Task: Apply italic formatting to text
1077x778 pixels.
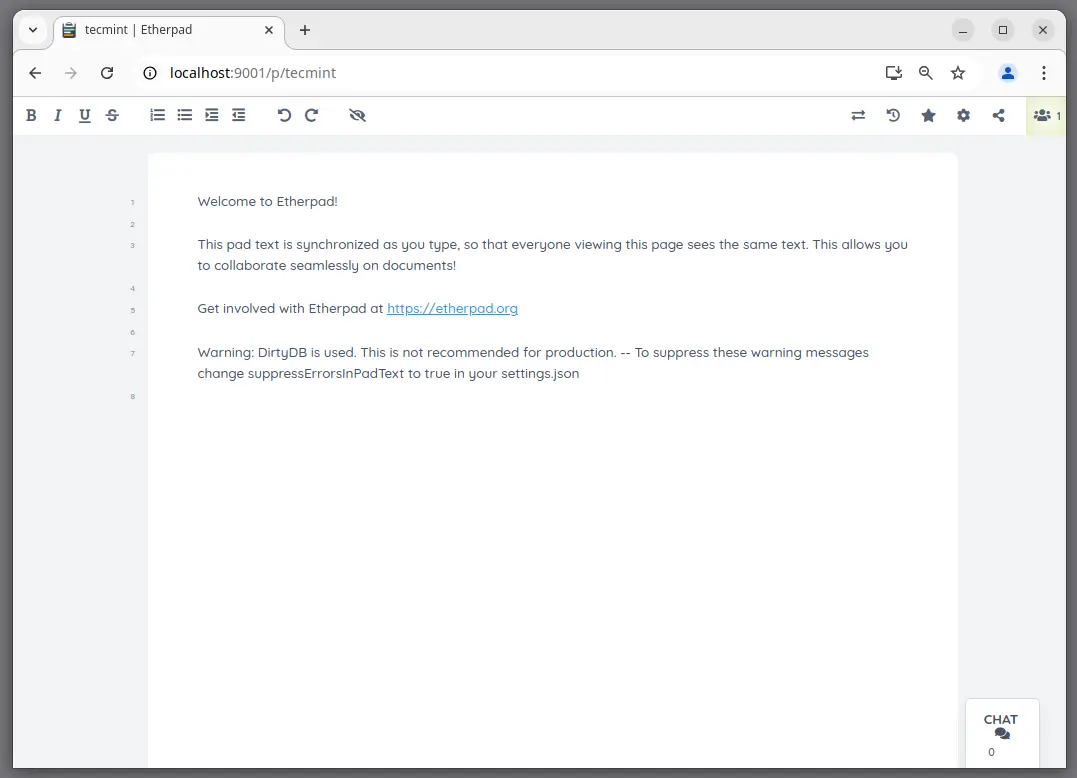Action: (x=58, y=116)
